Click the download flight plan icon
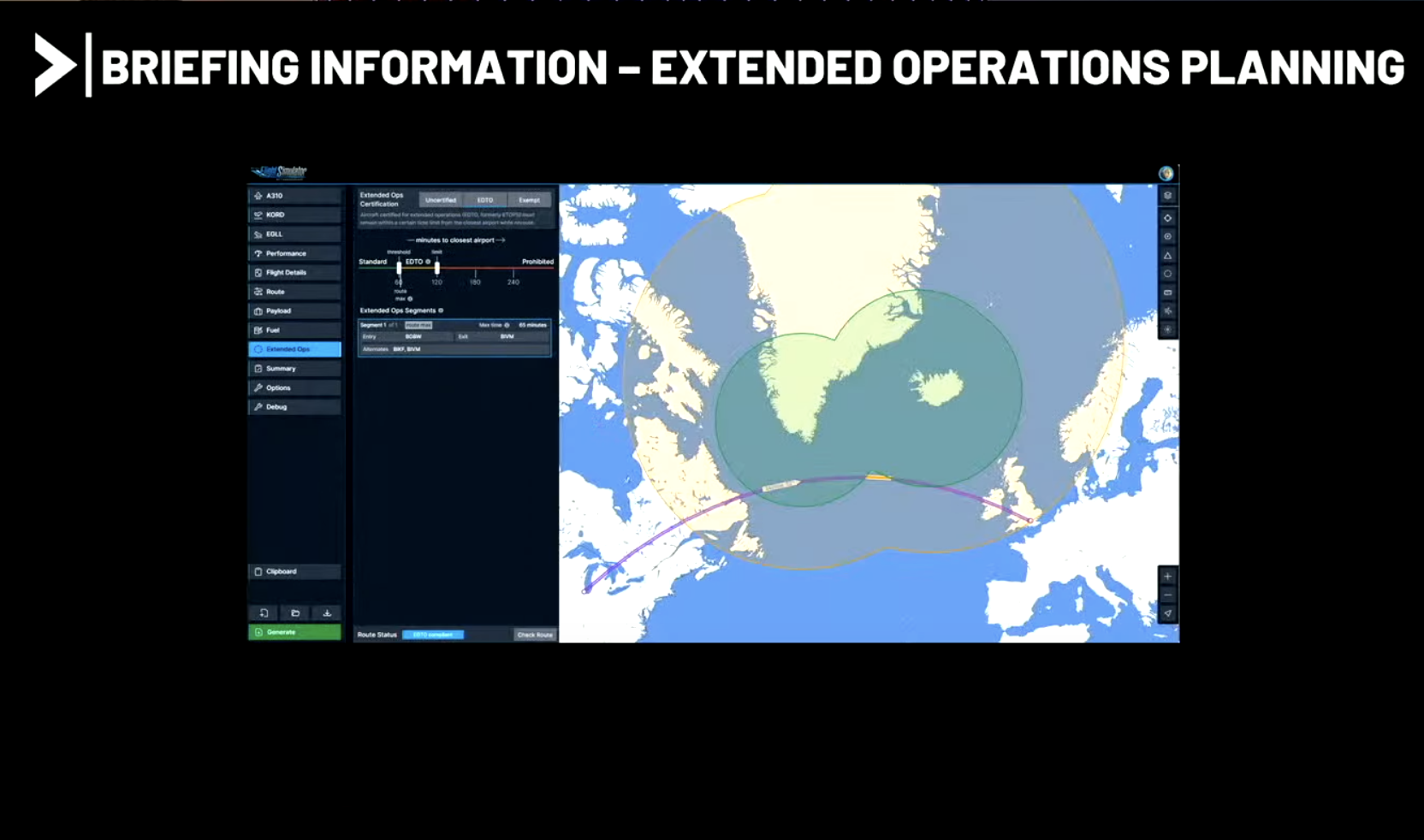The image size is (1424, 840). [x=327, y=613]
